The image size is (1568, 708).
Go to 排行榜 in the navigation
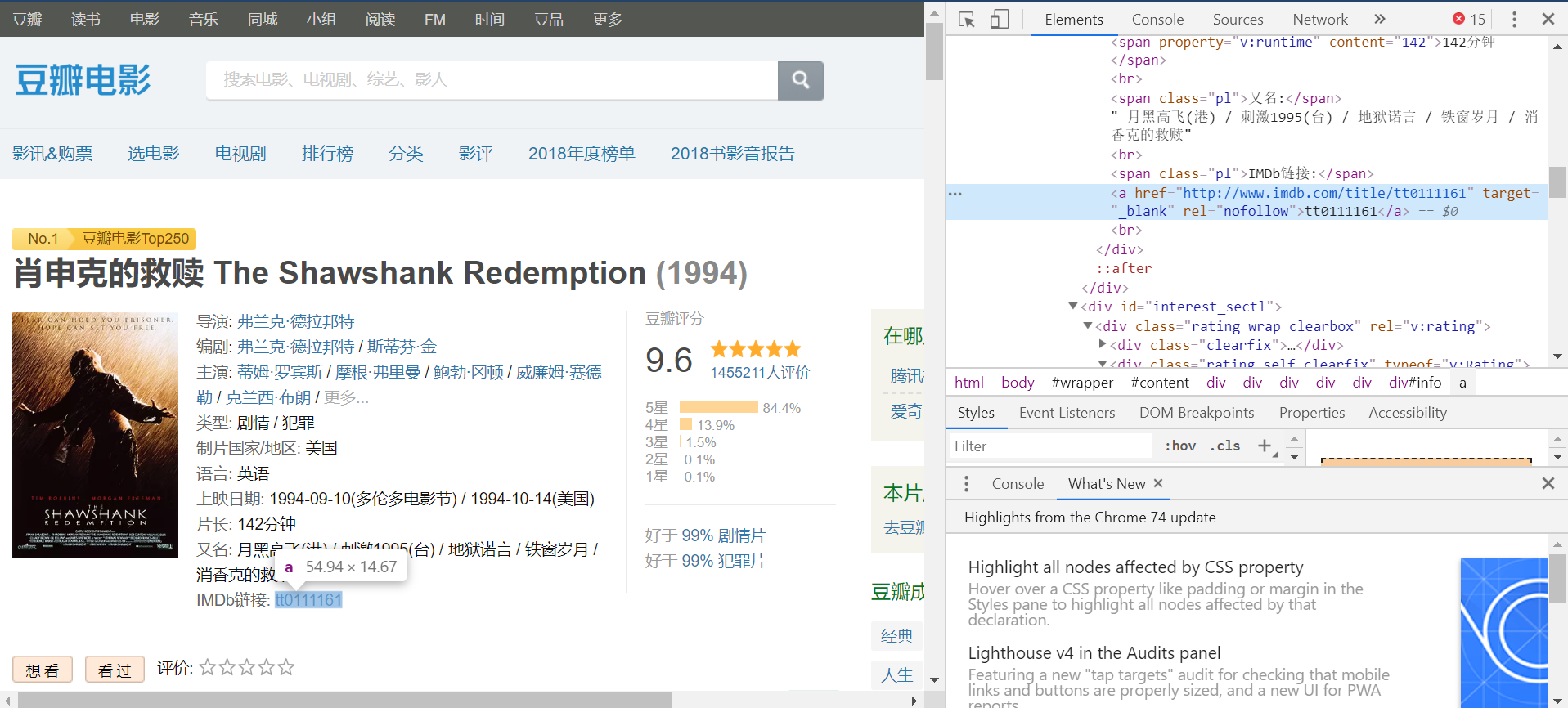click(327, 154)
